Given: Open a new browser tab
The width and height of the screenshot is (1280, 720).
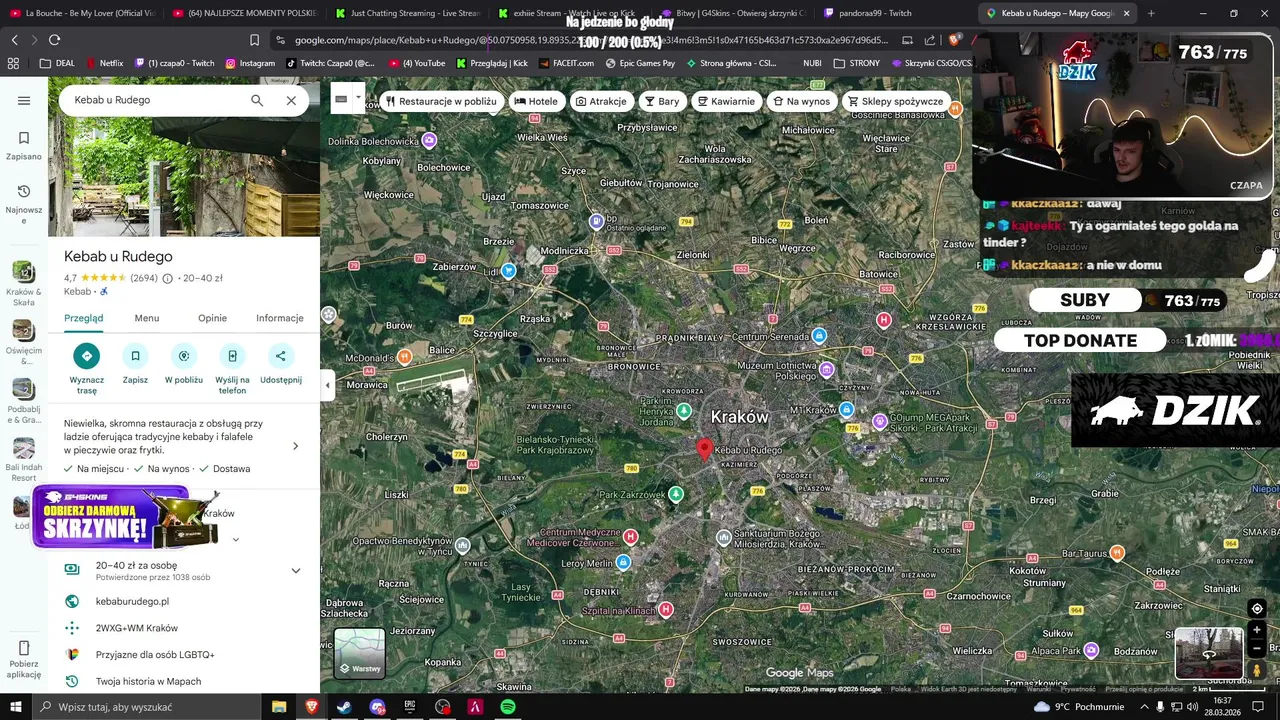Looking at the screenshot, I should (1151, 14).
